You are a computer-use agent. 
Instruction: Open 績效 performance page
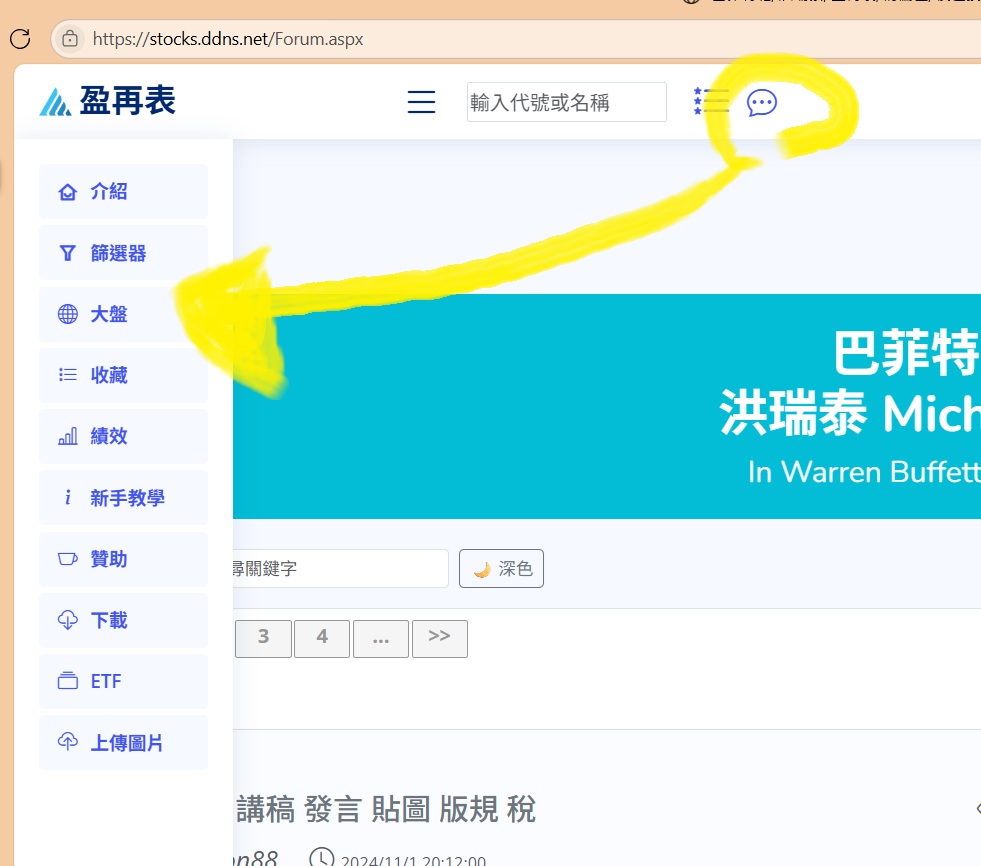(x=123, y=436)
